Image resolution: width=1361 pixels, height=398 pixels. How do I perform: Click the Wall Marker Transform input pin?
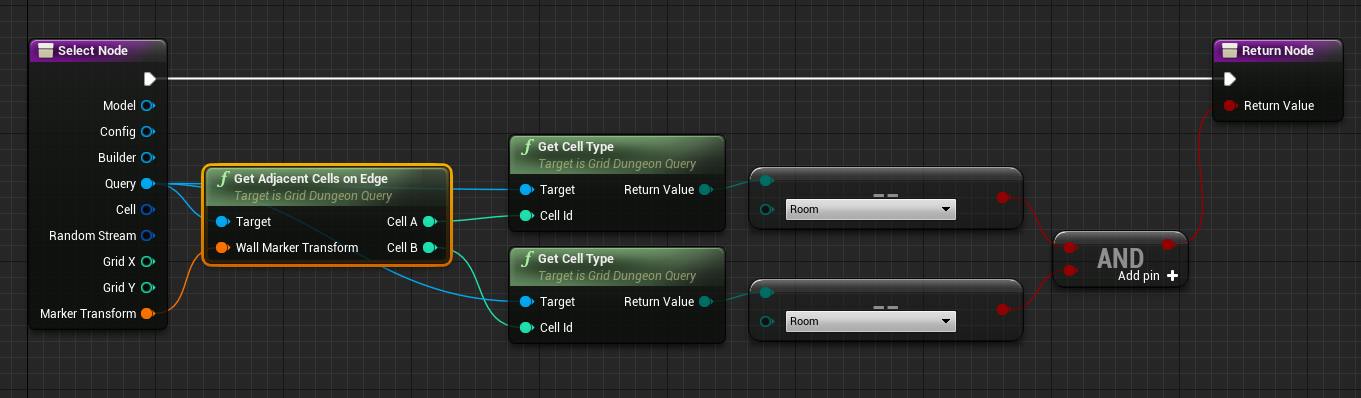point(222,247)
